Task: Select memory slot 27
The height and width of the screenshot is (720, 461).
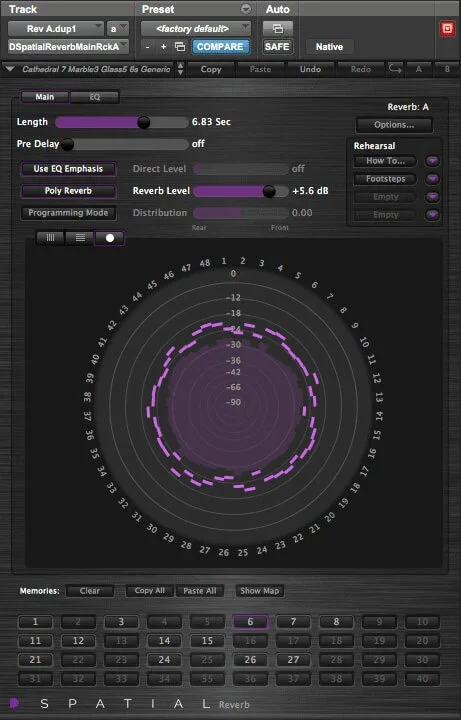Action: click(293, 660)
